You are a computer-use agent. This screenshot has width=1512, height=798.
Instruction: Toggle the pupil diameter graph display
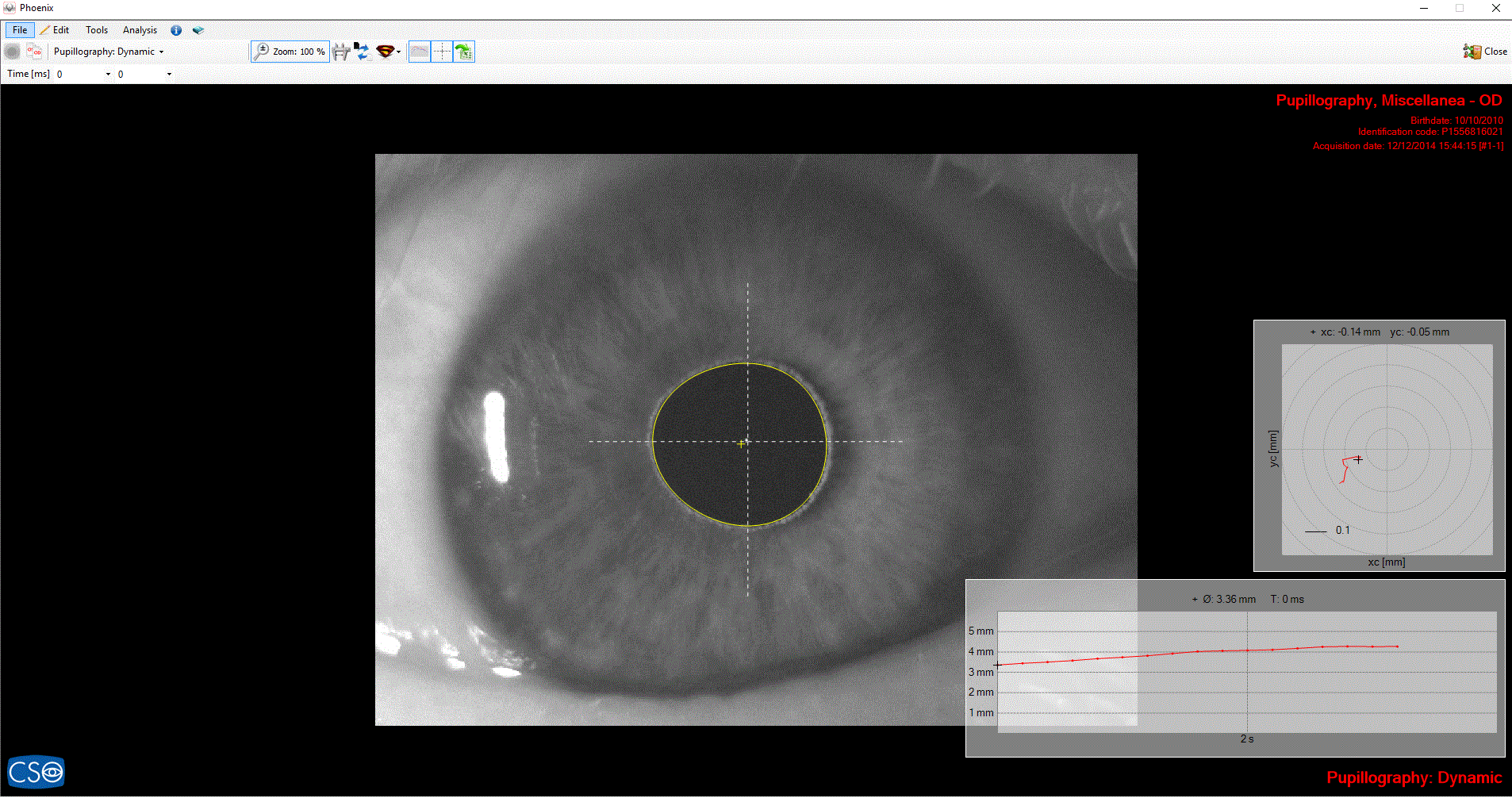pyautogui.click(x=419, y=52)
